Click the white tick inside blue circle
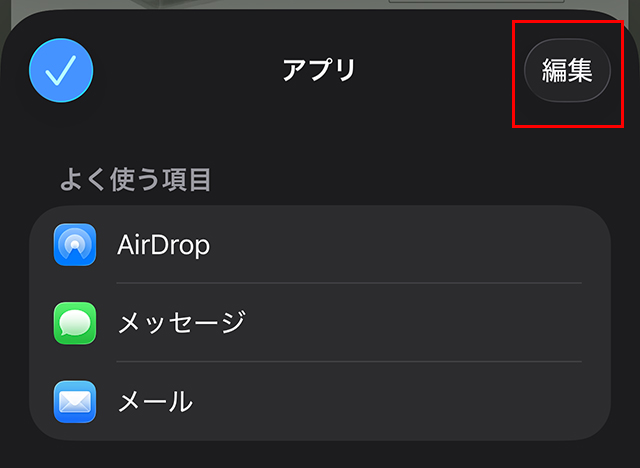This screenshot has width=640, height=468. pyautogui.click(x=60, y=70)
